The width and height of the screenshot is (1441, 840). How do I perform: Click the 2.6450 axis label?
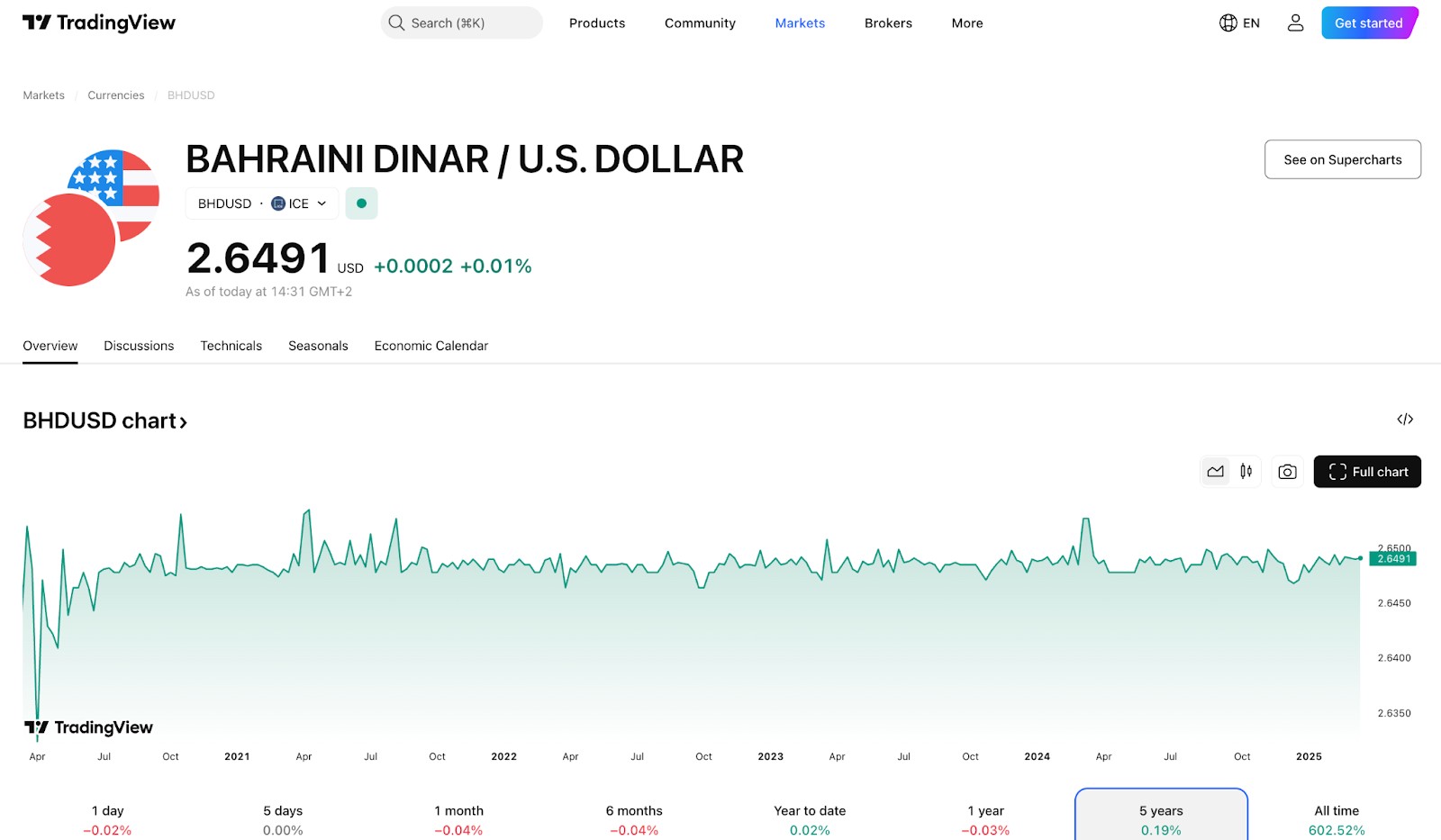click(1394, 603)
